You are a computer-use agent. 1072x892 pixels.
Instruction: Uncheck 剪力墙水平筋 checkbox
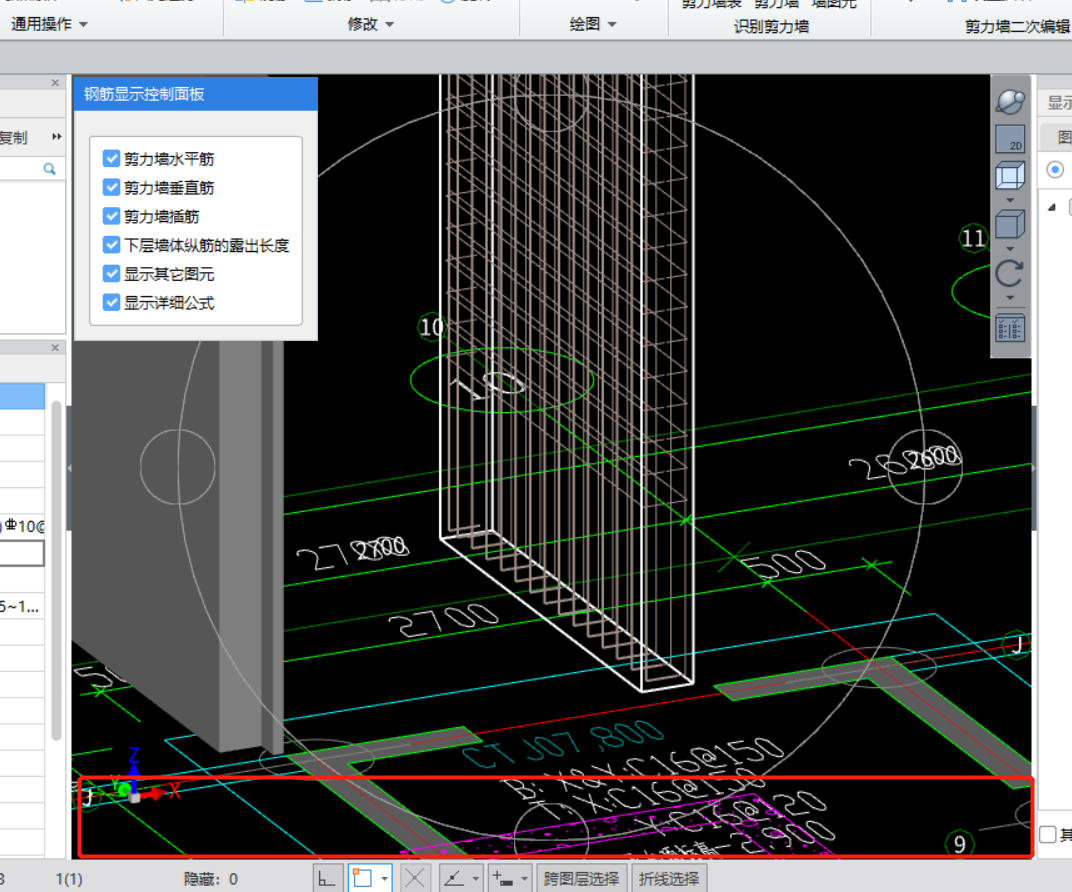(111, 159)
